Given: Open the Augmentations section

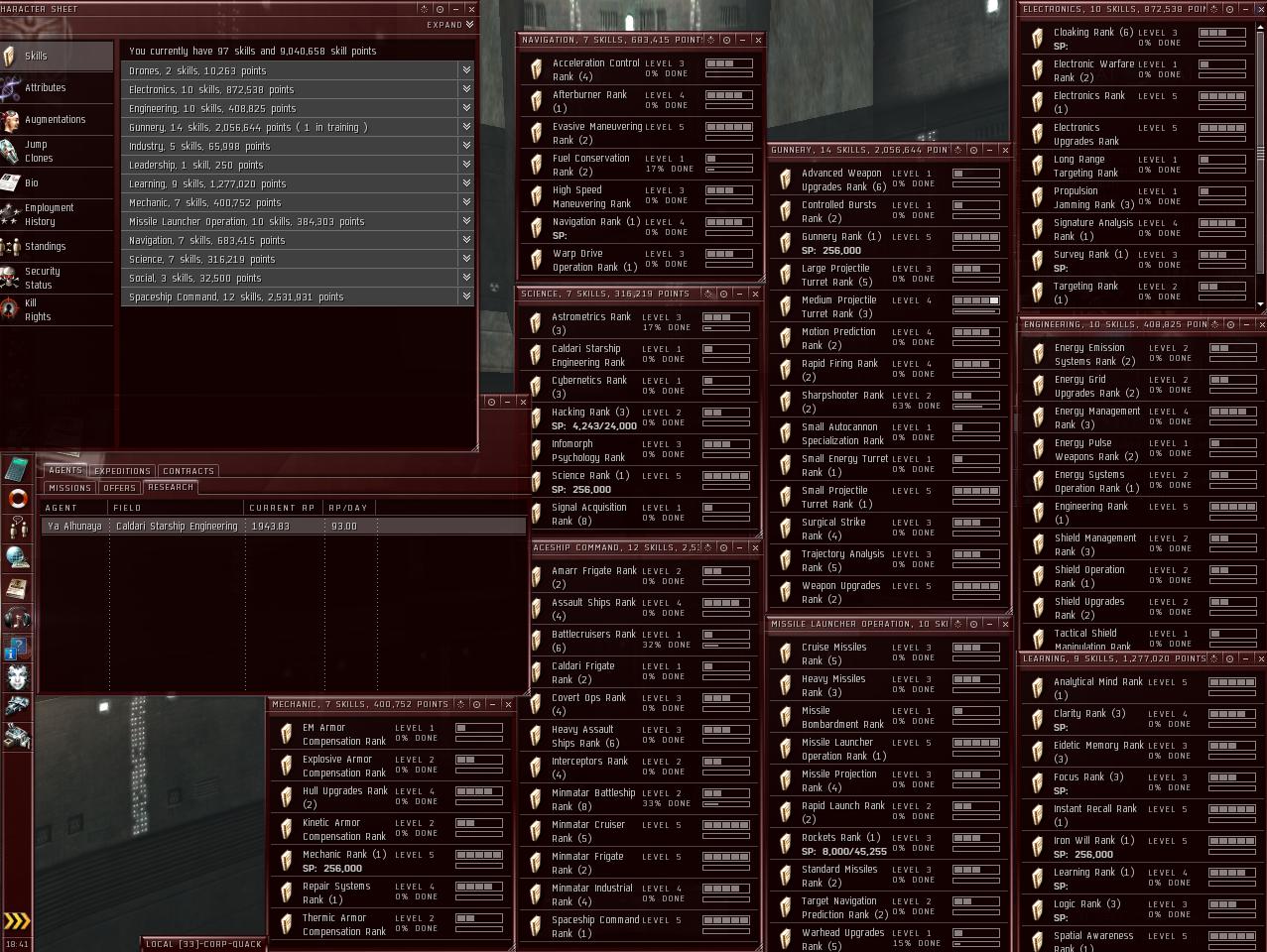Looking at the screenshot, I should (57, 120).
